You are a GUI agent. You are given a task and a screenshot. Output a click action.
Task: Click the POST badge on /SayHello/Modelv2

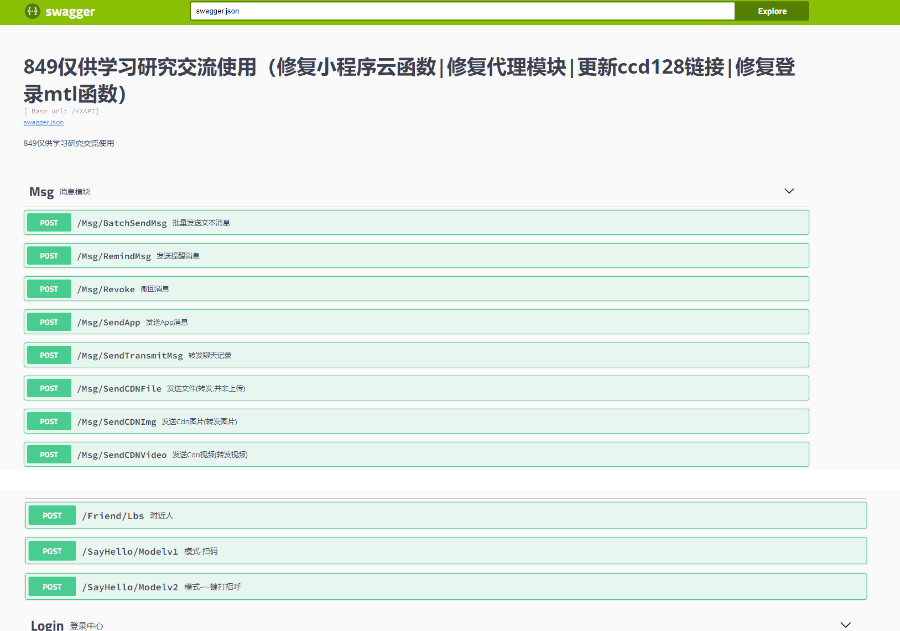[51, 586]
